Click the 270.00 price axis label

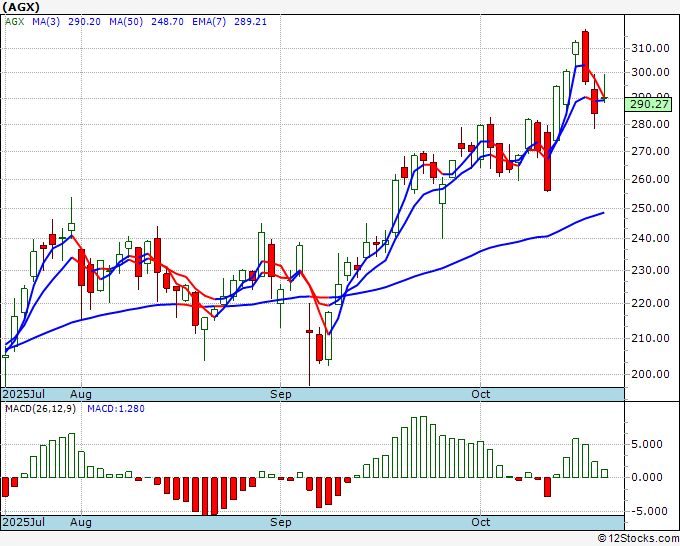[650, 151]
